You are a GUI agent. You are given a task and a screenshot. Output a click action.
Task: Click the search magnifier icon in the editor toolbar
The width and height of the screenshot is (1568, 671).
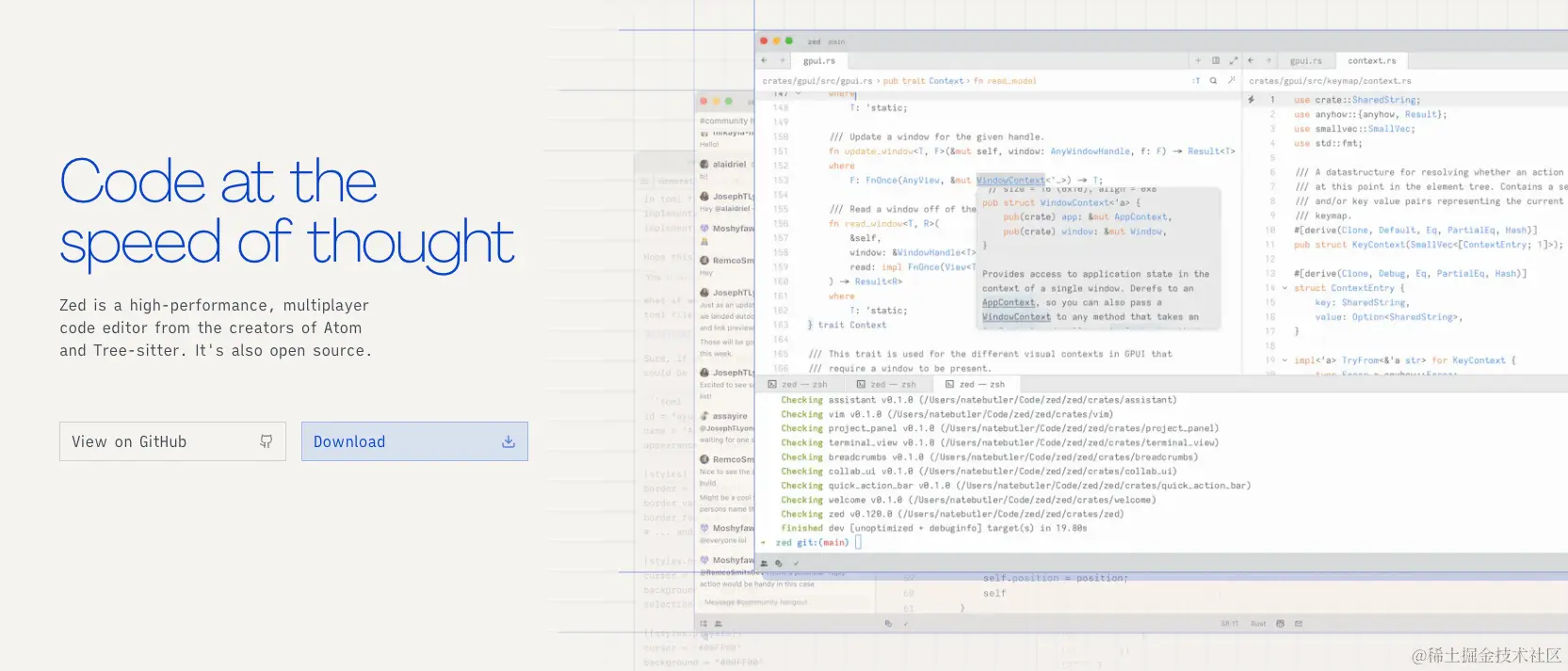(x=1214, y=81)
